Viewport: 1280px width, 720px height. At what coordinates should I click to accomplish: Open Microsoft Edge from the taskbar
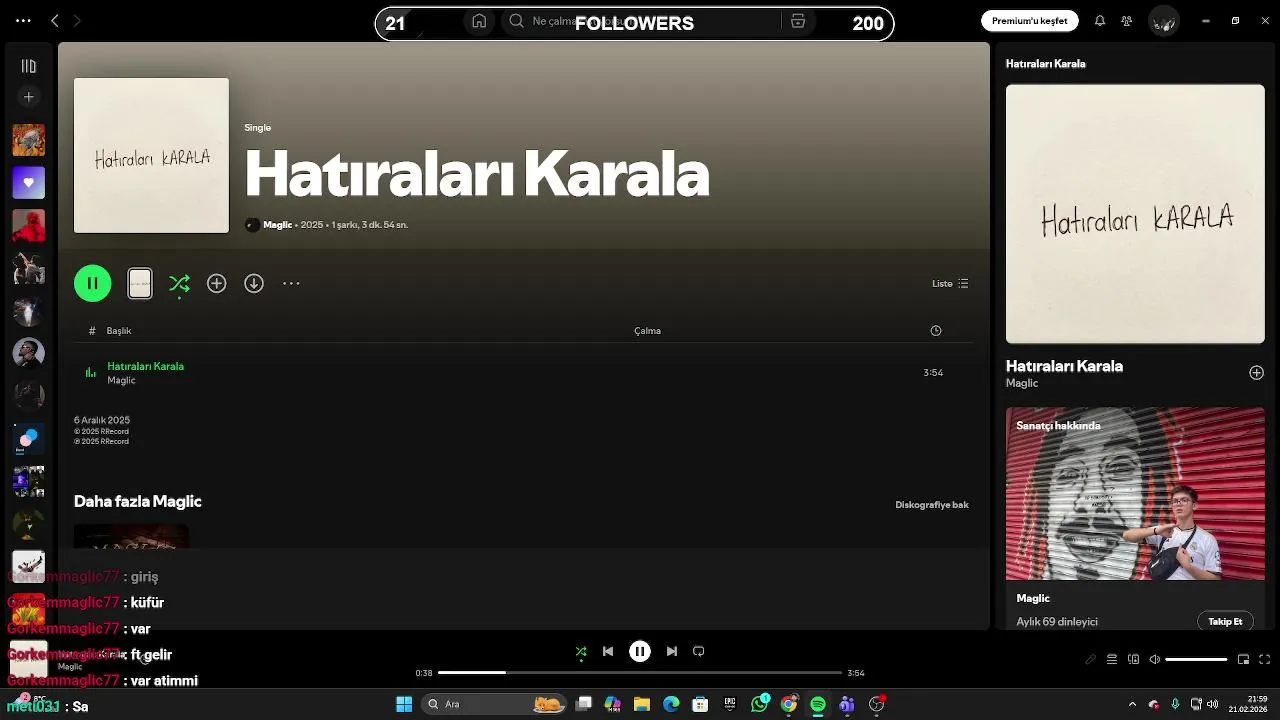[671, 705]
